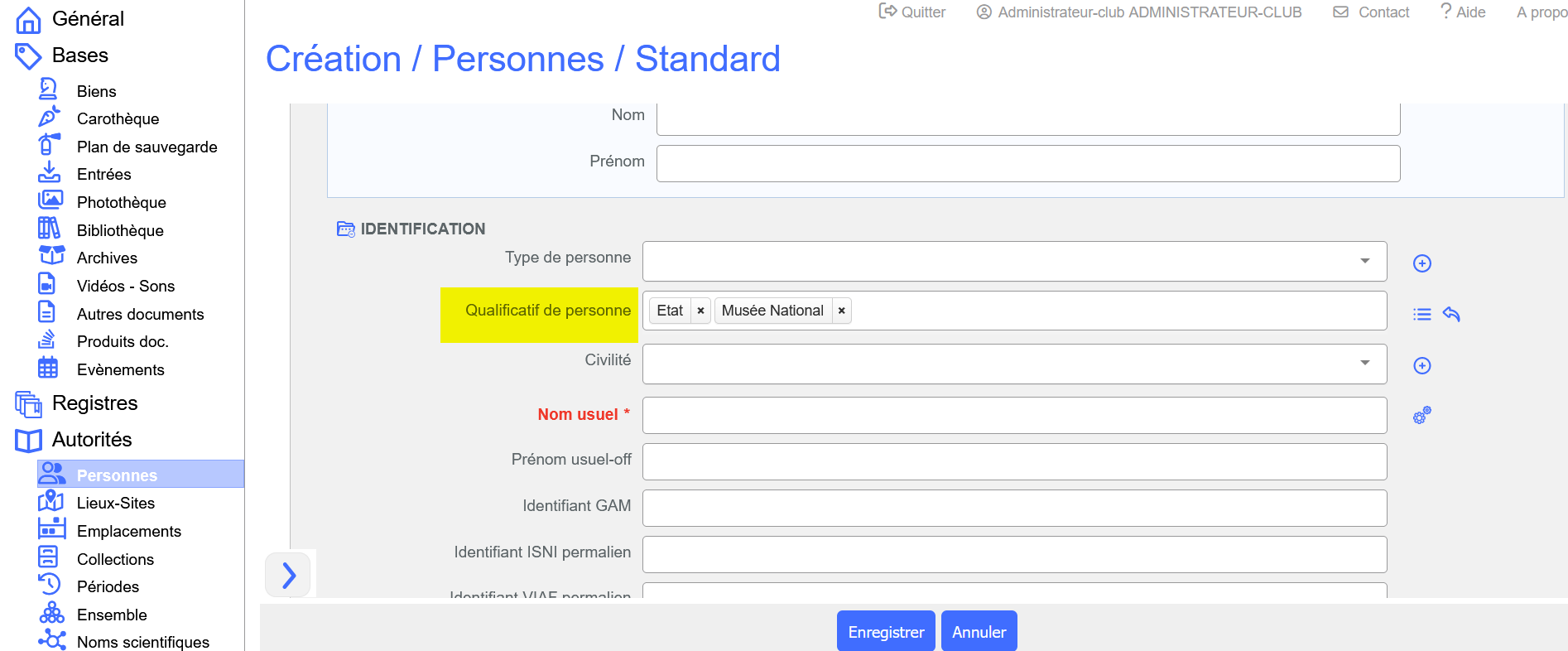Click Quitter in the top bar
The width and height of the screenshot is (1568, 651).
pyautogui.click(x=912, y=12)
